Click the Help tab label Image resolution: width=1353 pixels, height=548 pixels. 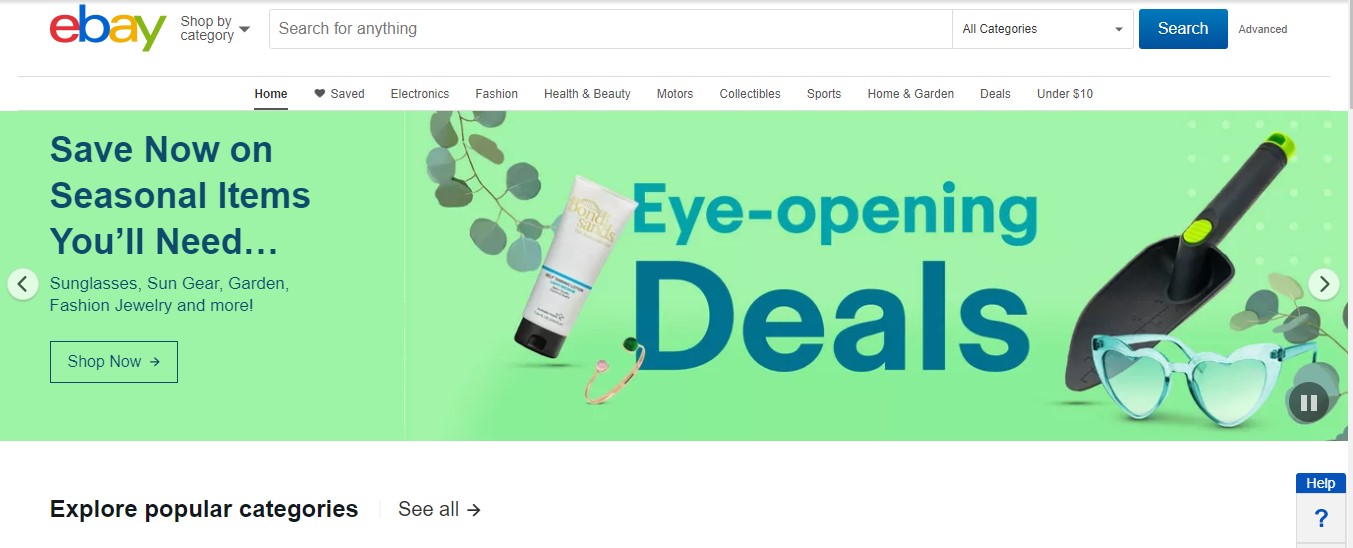1321,483
